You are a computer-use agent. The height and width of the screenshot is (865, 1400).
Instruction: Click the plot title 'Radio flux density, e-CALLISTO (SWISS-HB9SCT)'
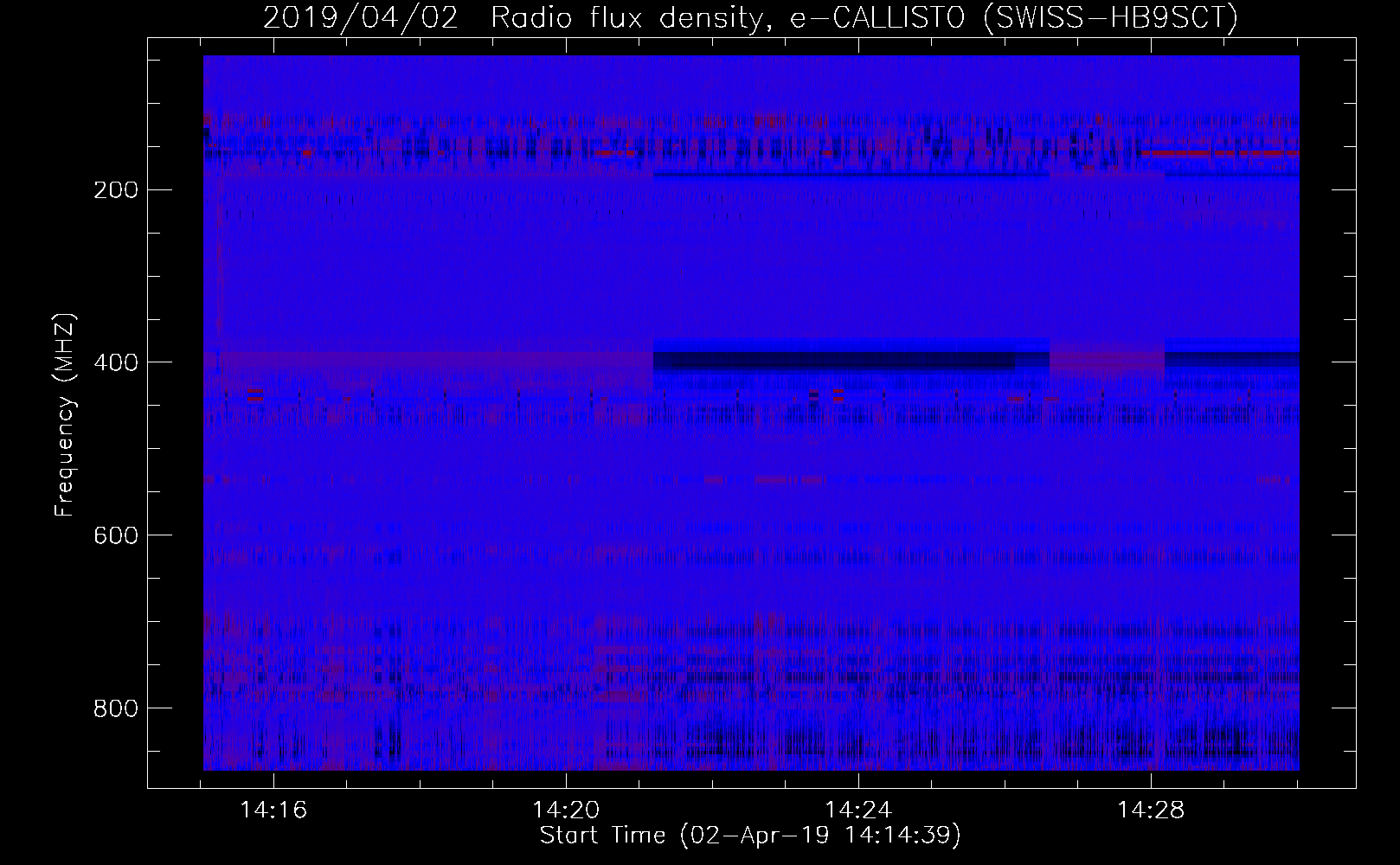point(864,17)
